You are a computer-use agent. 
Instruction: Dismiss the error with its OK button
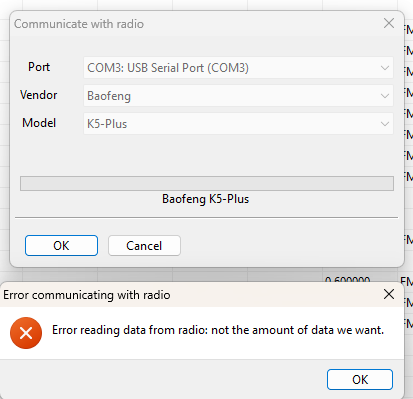[x=360, y=379]
